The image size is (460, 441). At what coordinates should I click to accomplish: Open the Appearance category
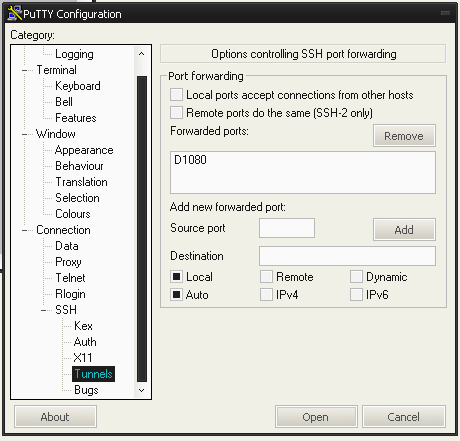(84, 150)
